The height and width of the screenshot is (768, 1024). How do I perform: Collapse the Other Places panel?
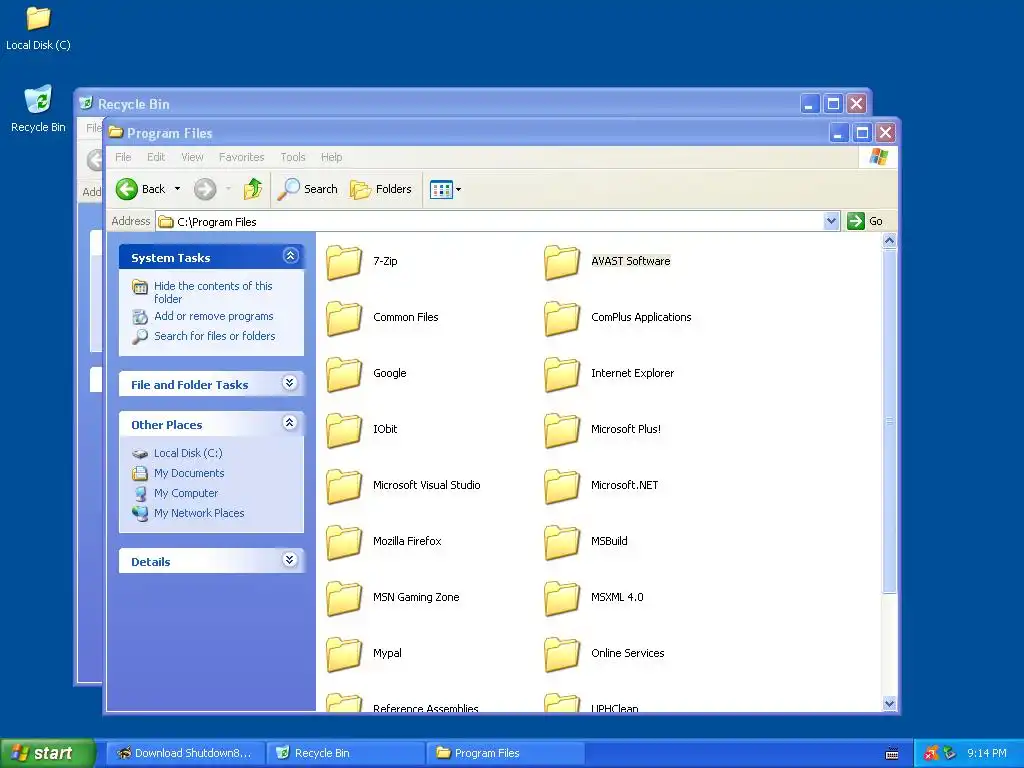(x=290, y=423)
